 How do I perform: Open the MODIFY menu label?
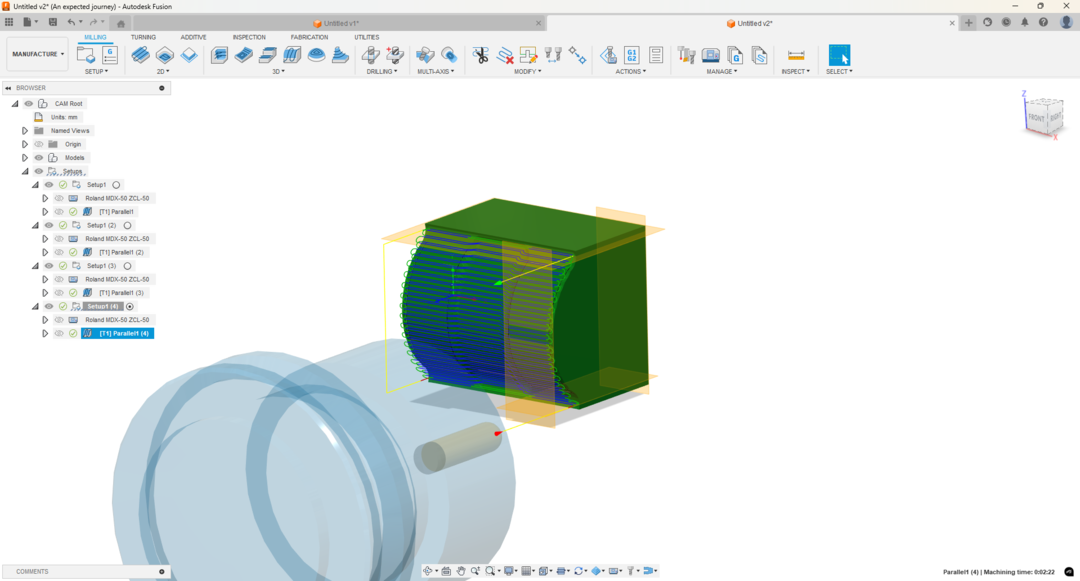[528, 72]
